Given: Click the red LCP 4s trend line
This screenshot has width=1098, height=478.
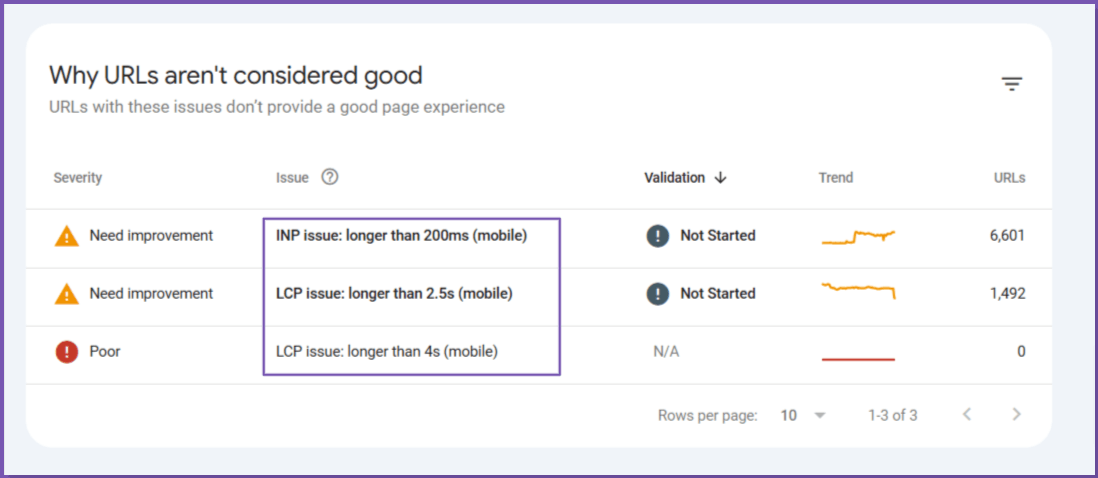Looking at the screenshot, I should pos(858,358).
